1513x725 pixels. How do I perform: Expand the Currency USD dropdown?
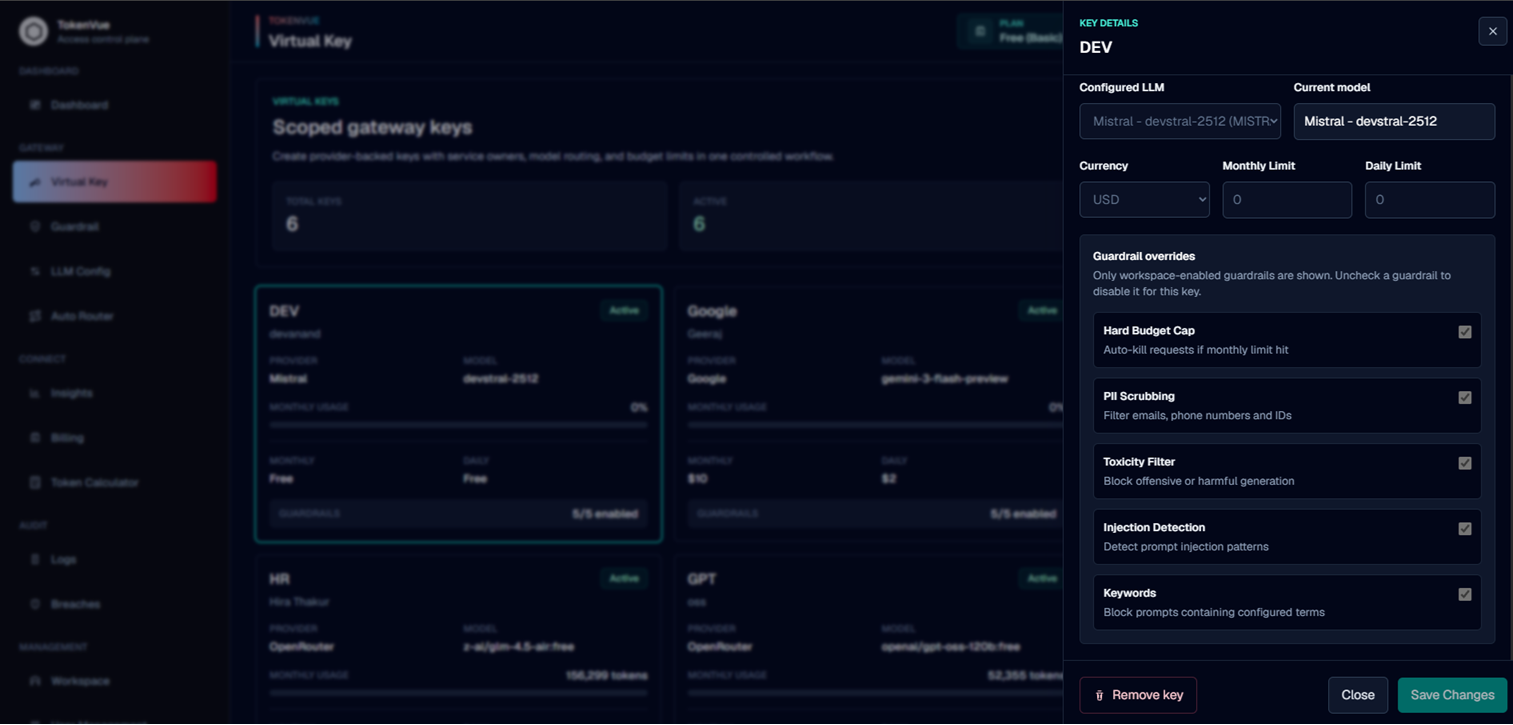[1144, 200]
